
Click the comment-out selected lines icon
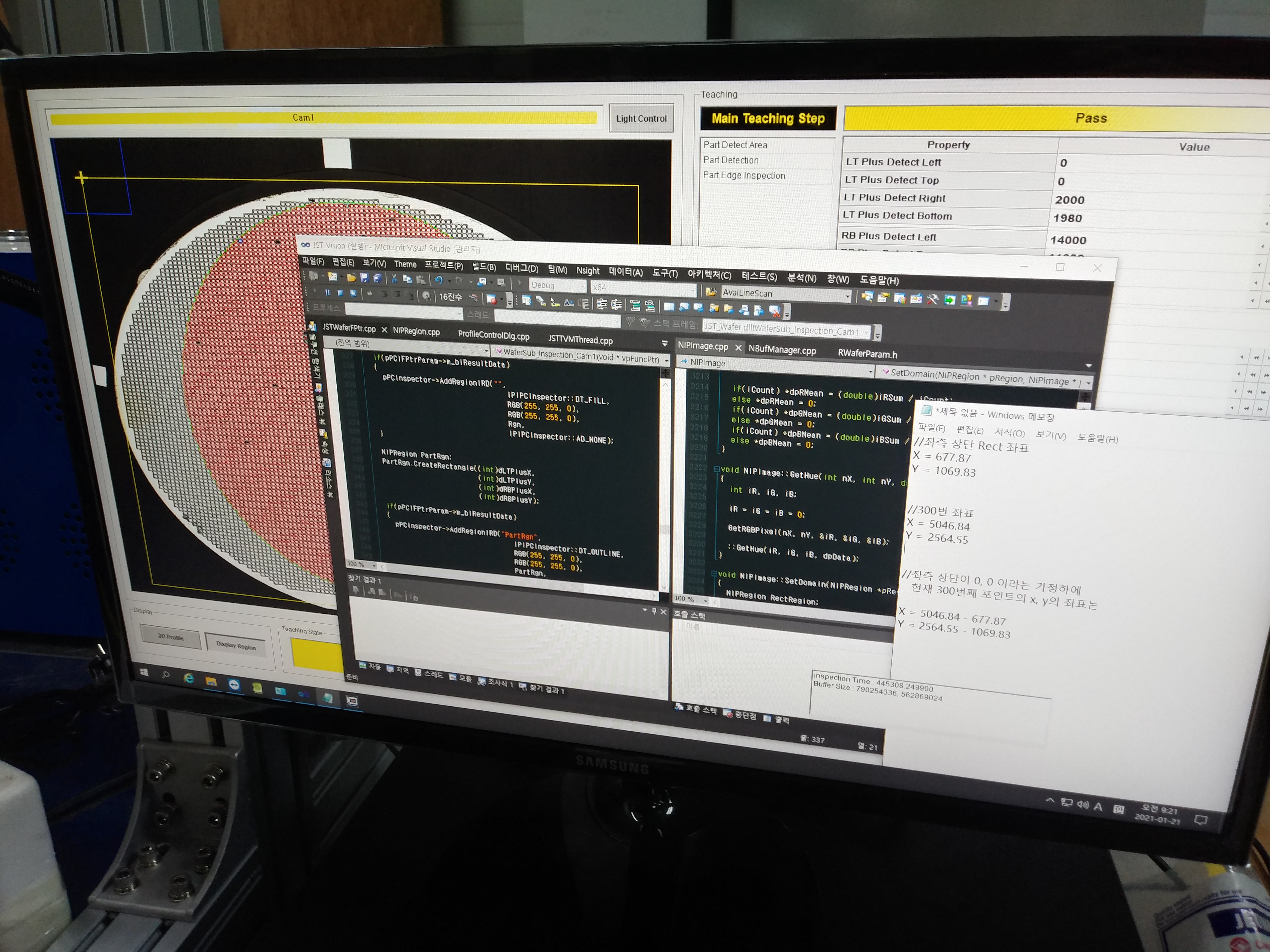point(635,306)
